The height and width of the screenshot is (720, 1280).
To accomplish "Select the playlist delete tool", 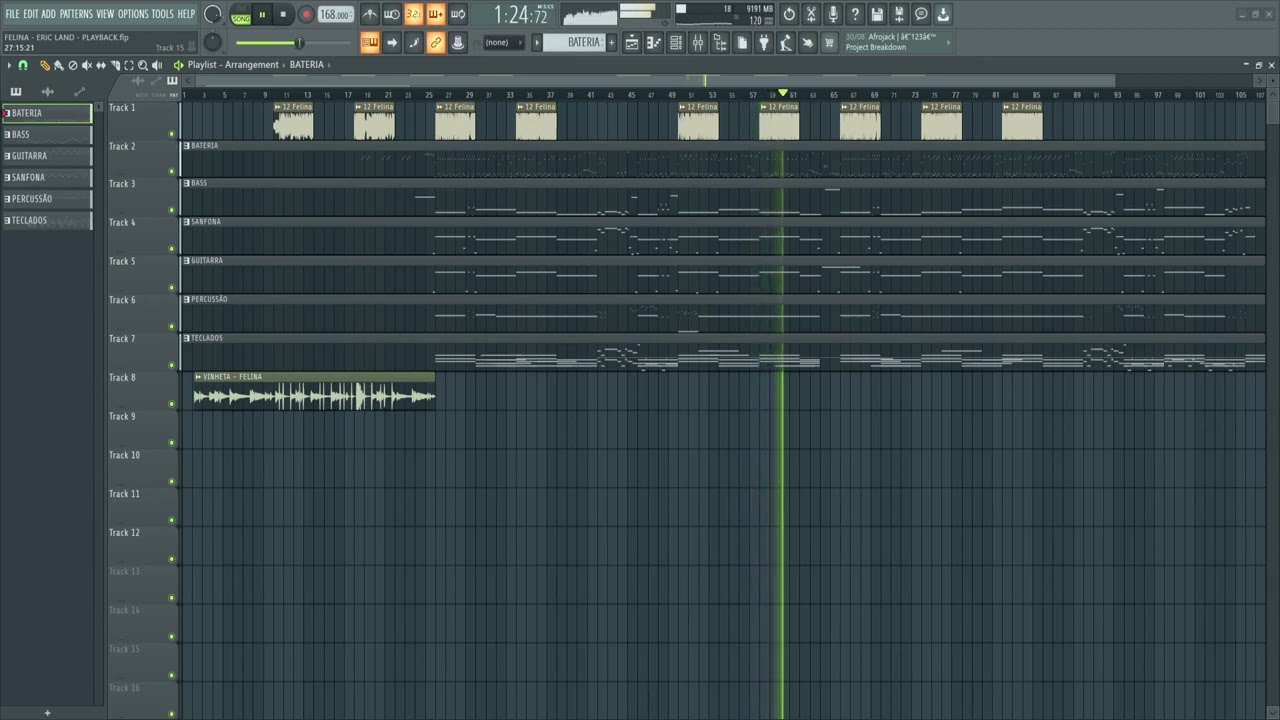I will tap(73, 65).
